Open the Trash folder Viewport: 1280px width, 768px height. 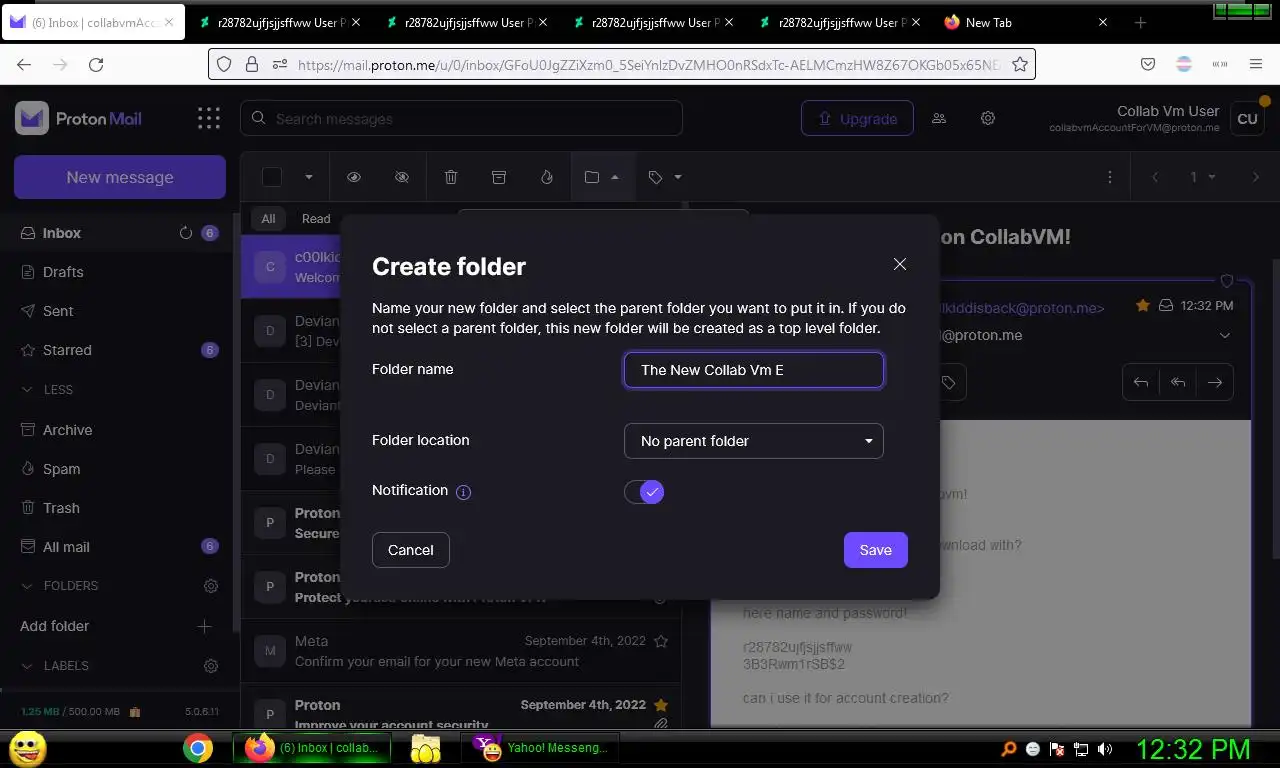pyautogui.click(x=61, y=508)
